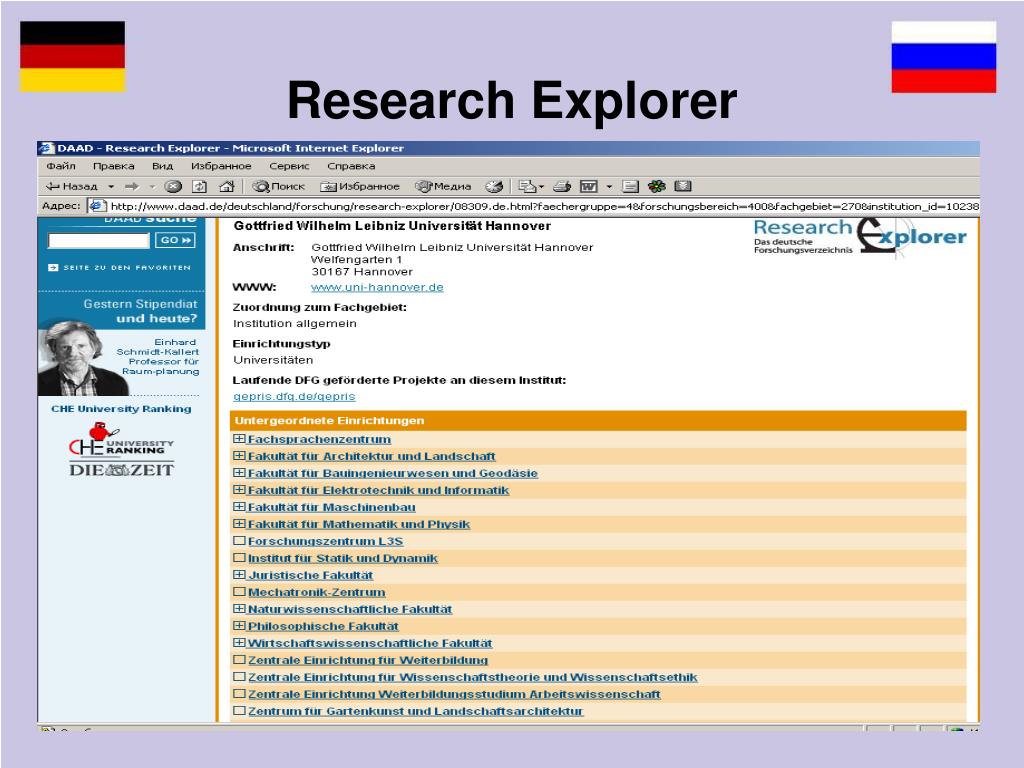Viewport: 1024px width, 768px height.
Task: Open the Вид menu
Action: click(x=163, y=166)
